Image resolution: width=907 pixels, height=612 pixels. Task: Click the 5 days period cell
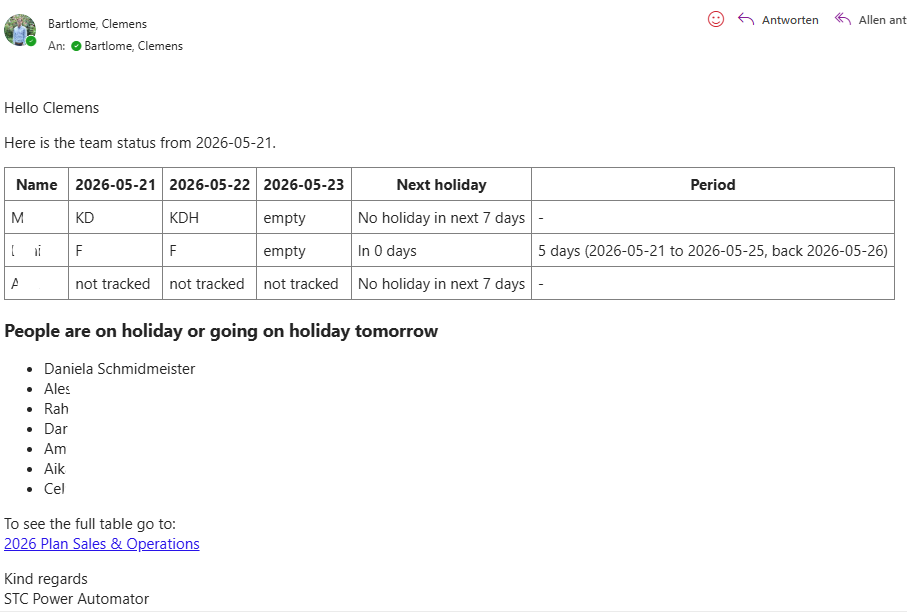(713, 250)
